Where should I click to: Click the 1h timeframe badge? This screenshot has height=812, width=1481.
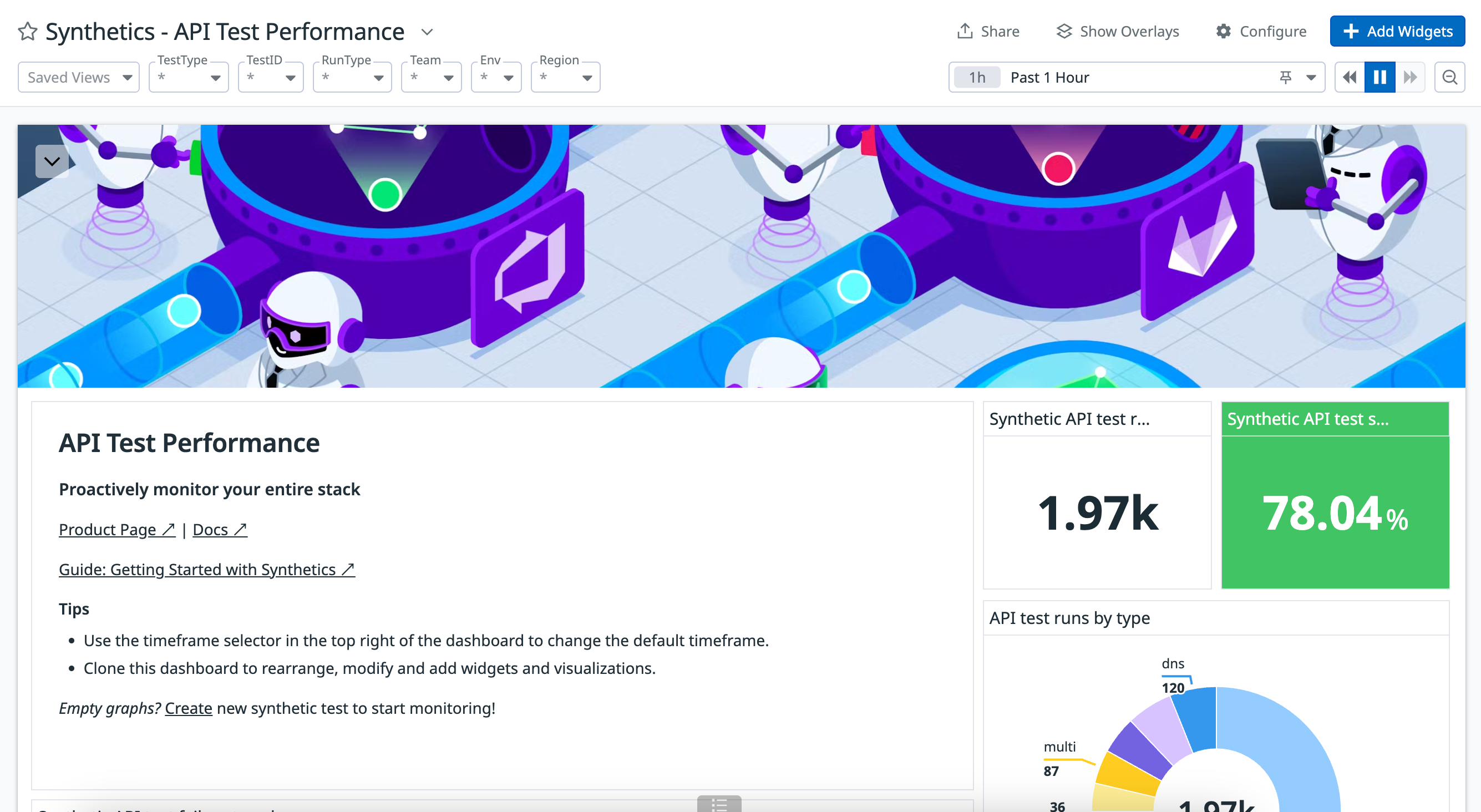click(x=977, y=77)
